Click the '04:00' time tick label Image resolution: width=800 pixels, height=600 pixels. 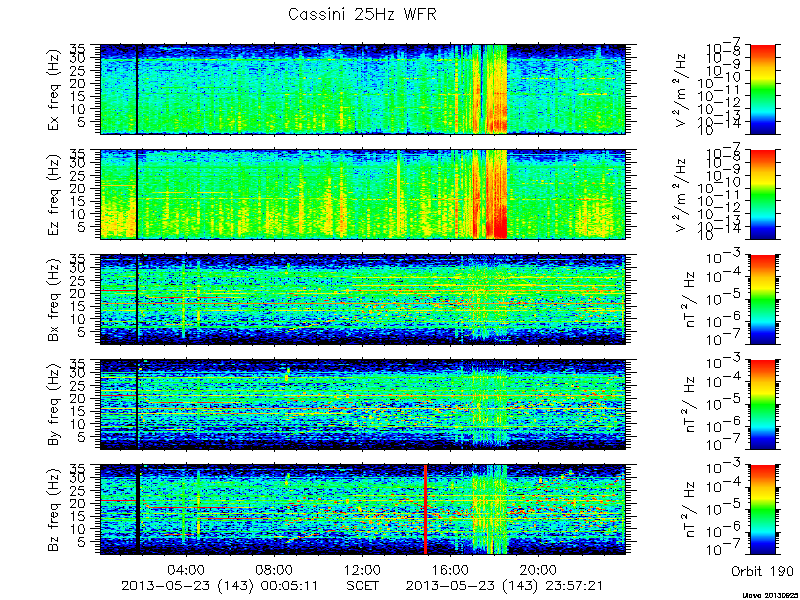pos(188,569)
